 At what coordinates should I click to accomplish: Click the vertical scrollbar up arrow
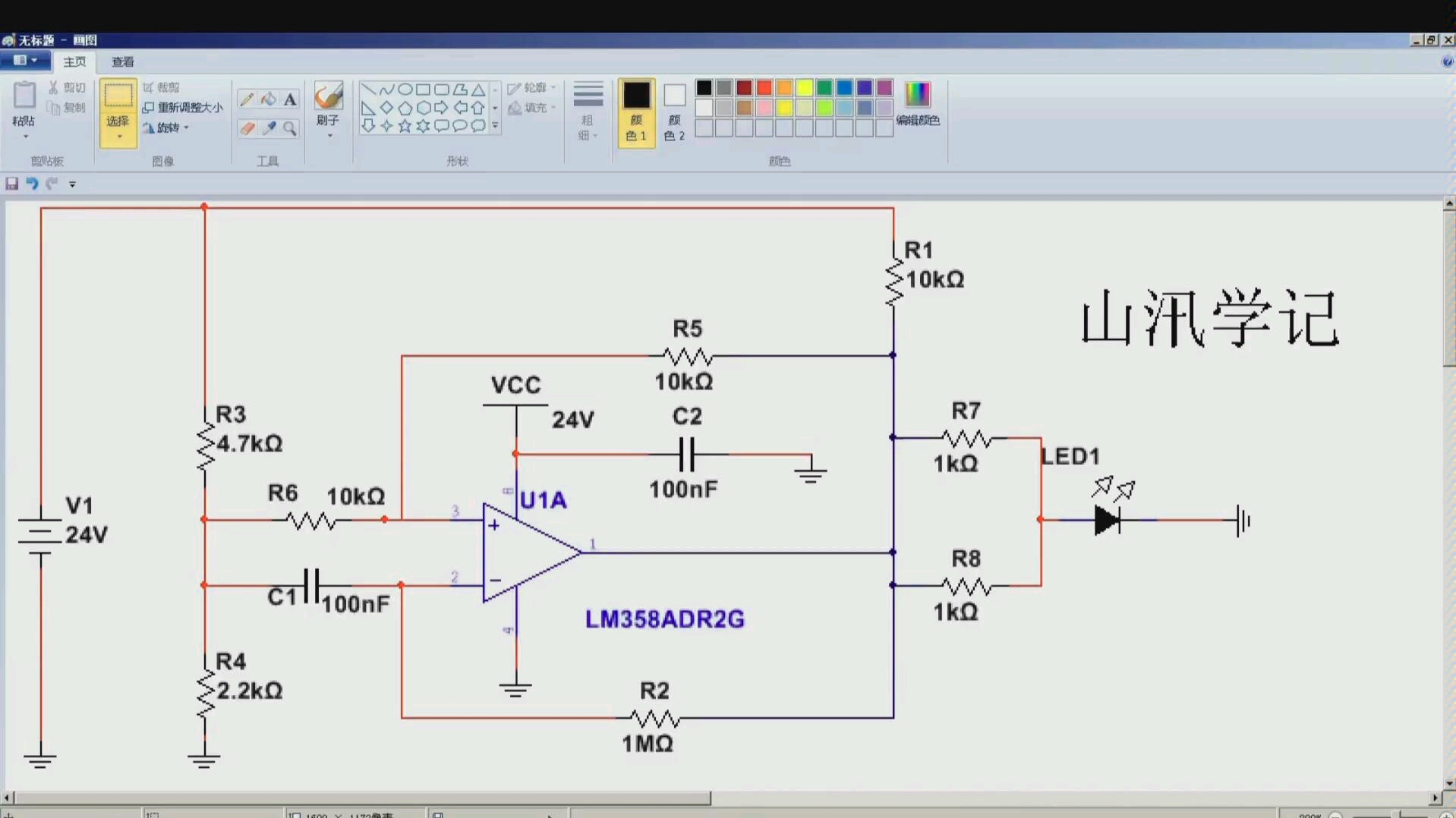[1449, 203]
